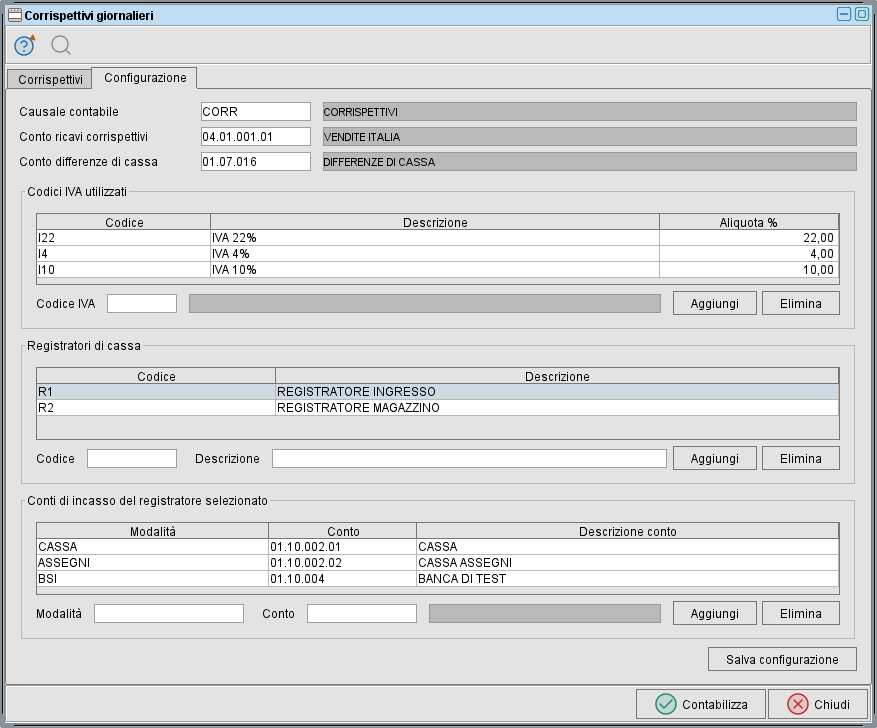Click the conto 01.10.002.01 cell
This screenshot has width=877, height=728.
click(342, 546)
